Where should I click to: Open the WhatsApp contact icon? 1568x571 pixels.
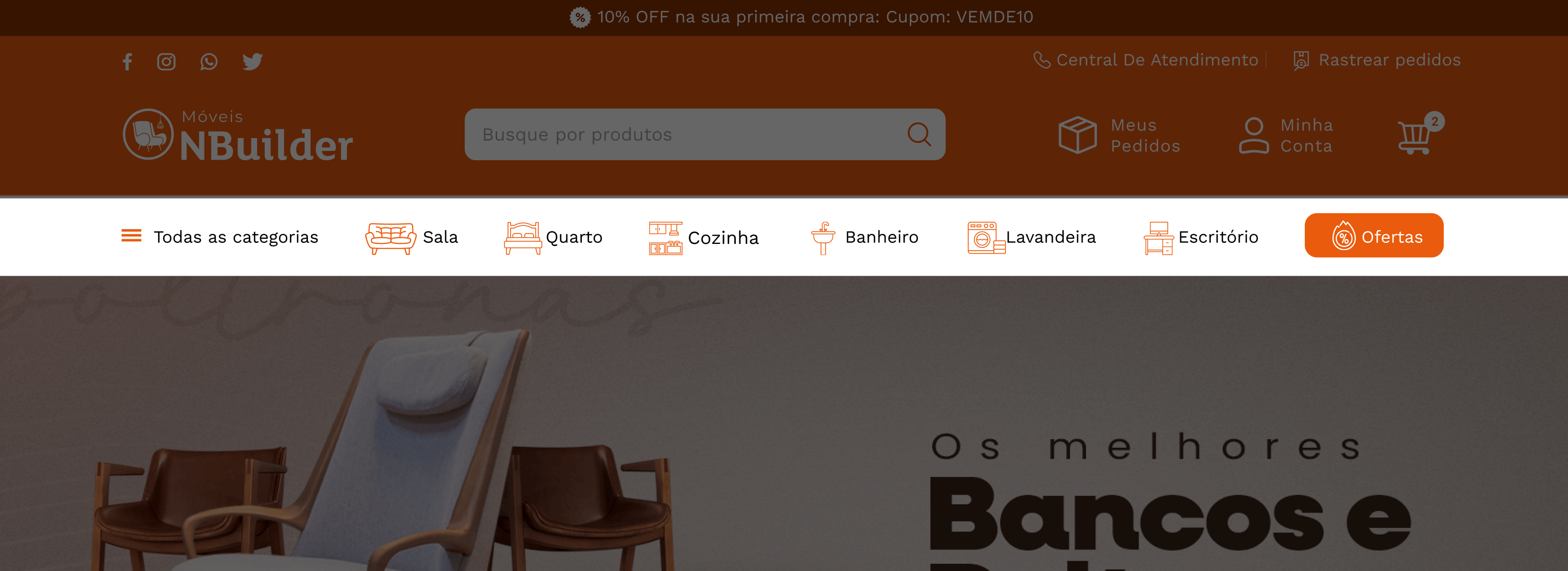209,62
